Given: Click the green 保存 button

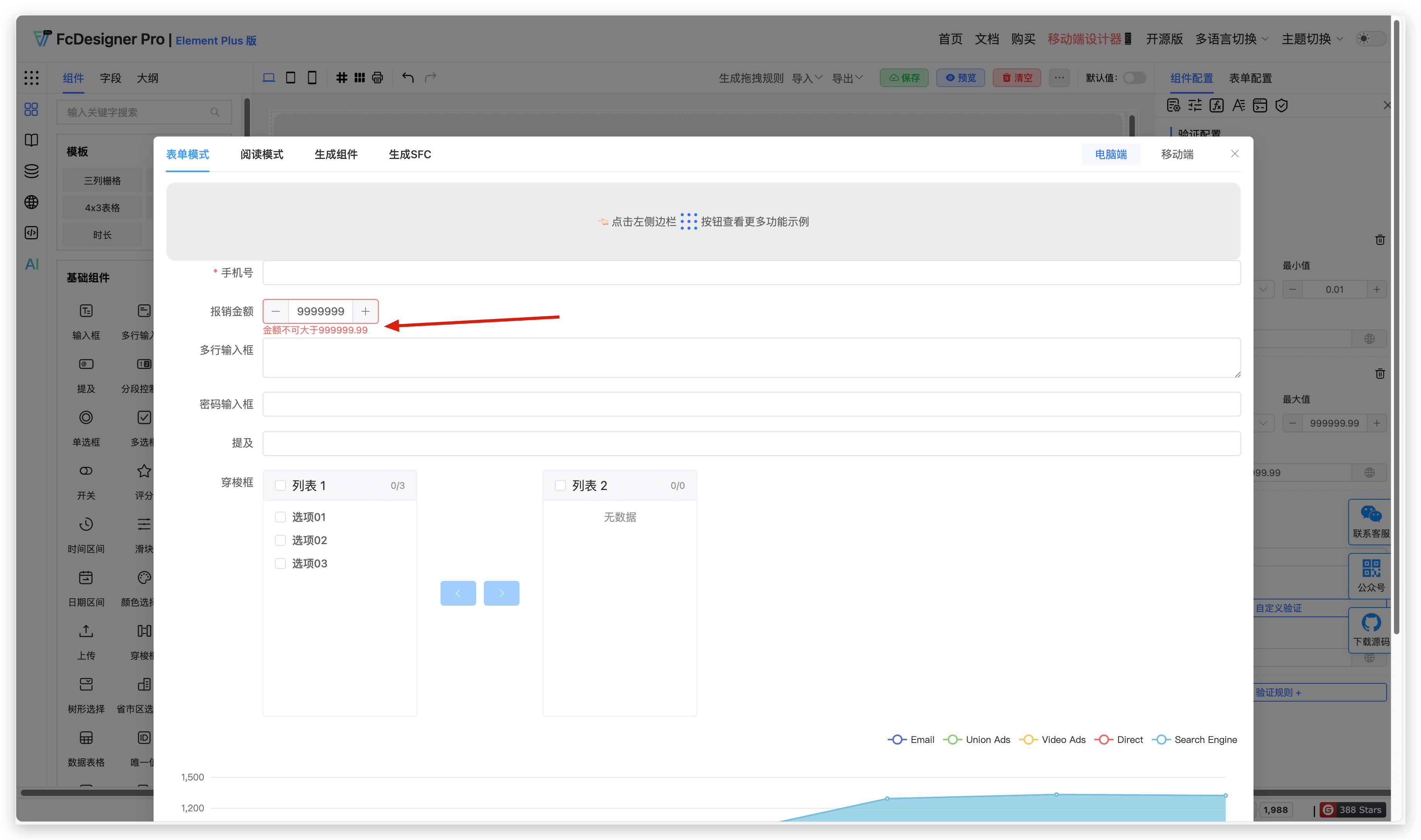Looking at the screenshot, I should coord(904,78).
